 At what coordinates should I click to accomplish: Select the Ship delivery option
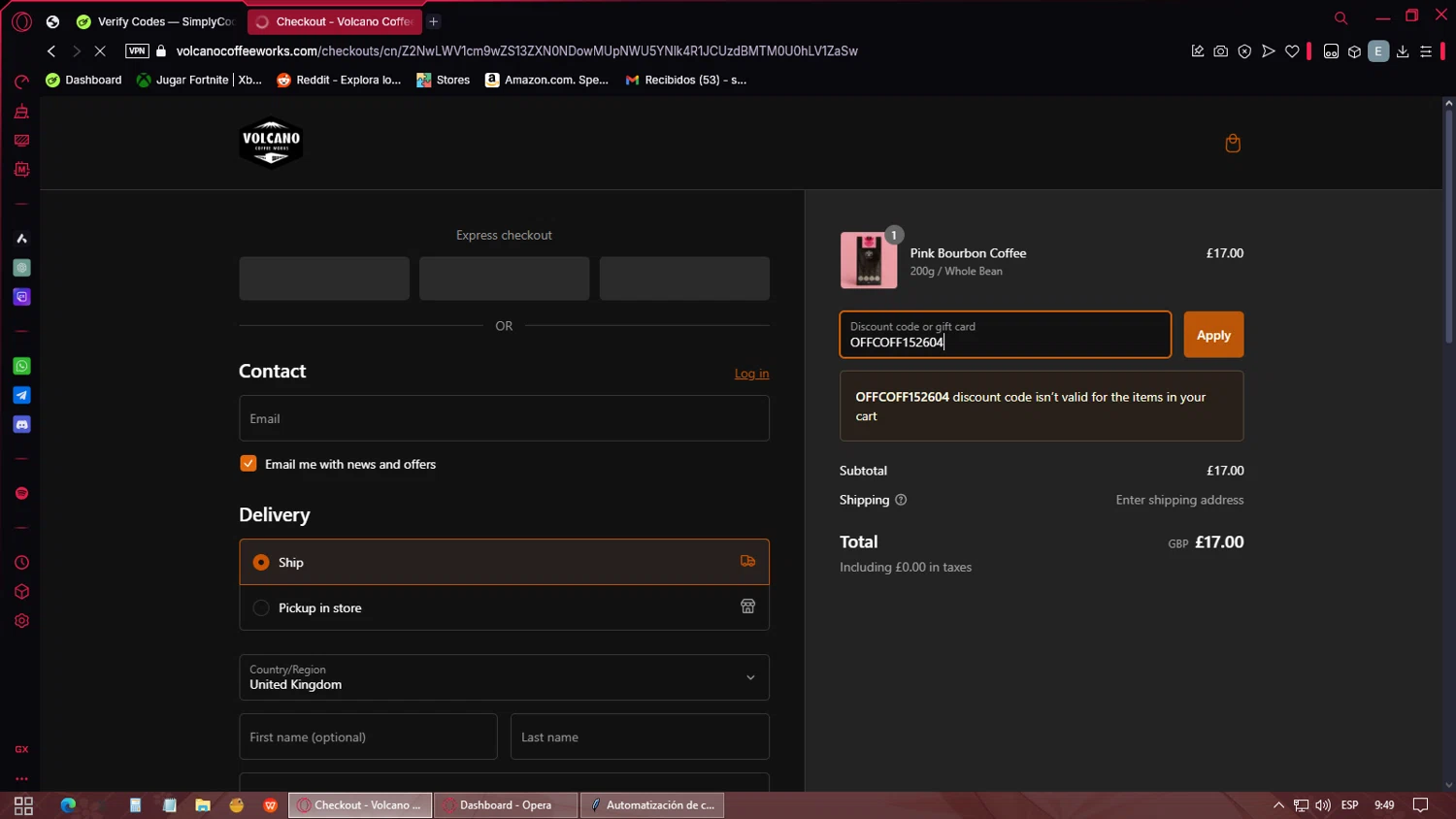[x=504, y=562]
